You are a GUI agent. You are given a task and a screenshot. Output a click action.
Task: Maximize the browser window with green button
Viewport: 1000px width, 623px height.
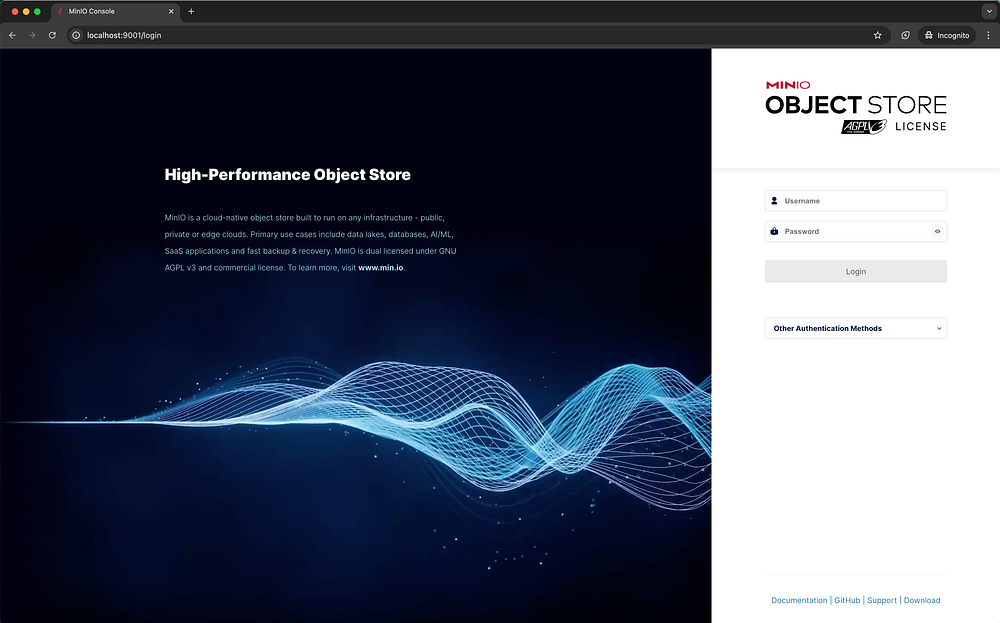tap(37, 11)
